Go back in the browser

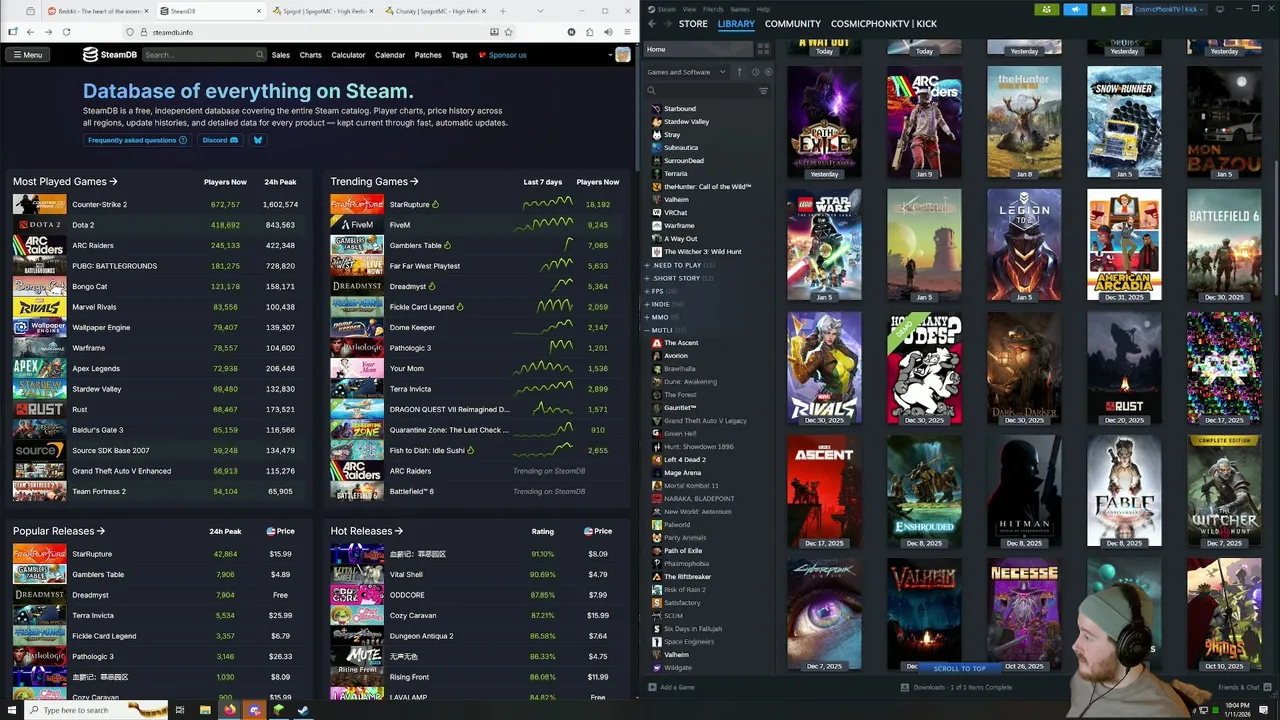click(x=32, y=32)
